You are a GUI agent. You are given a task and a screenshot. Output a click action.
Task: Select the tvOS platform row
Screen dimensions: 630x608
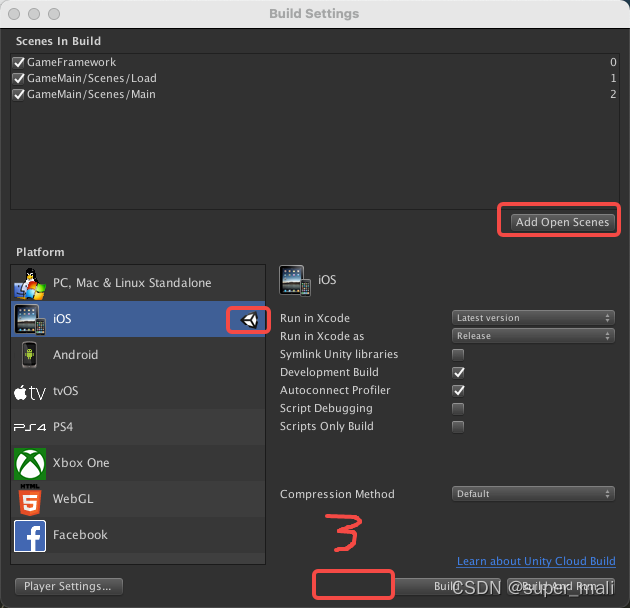tap(138, 391)
